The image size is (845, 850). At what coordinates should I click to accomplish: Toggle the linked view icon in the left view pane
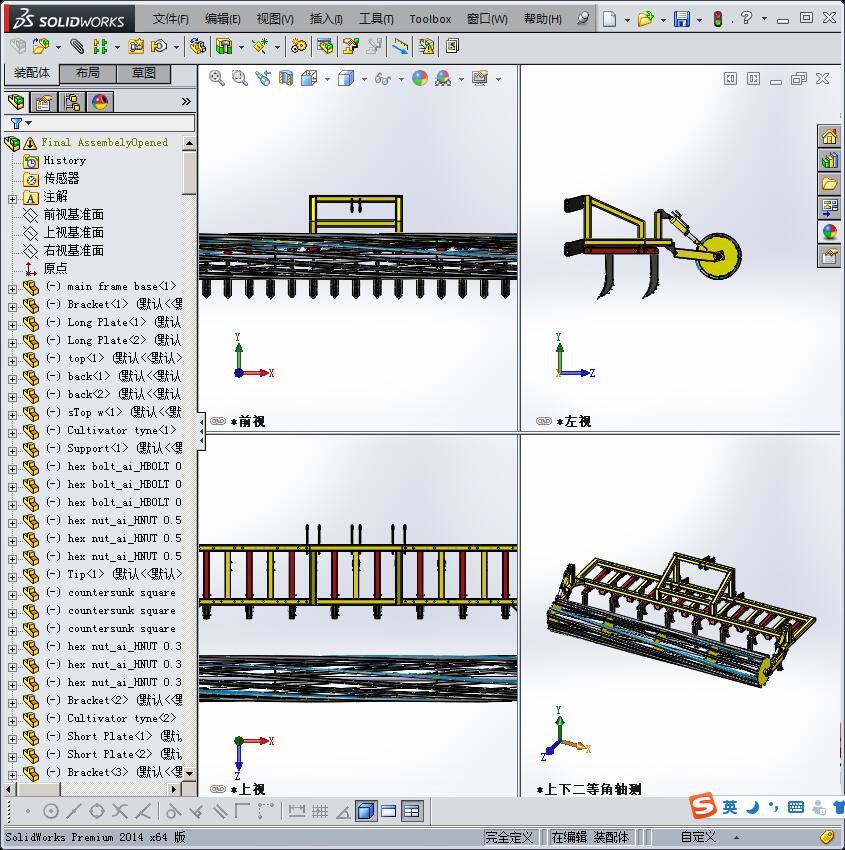point(544,421)
